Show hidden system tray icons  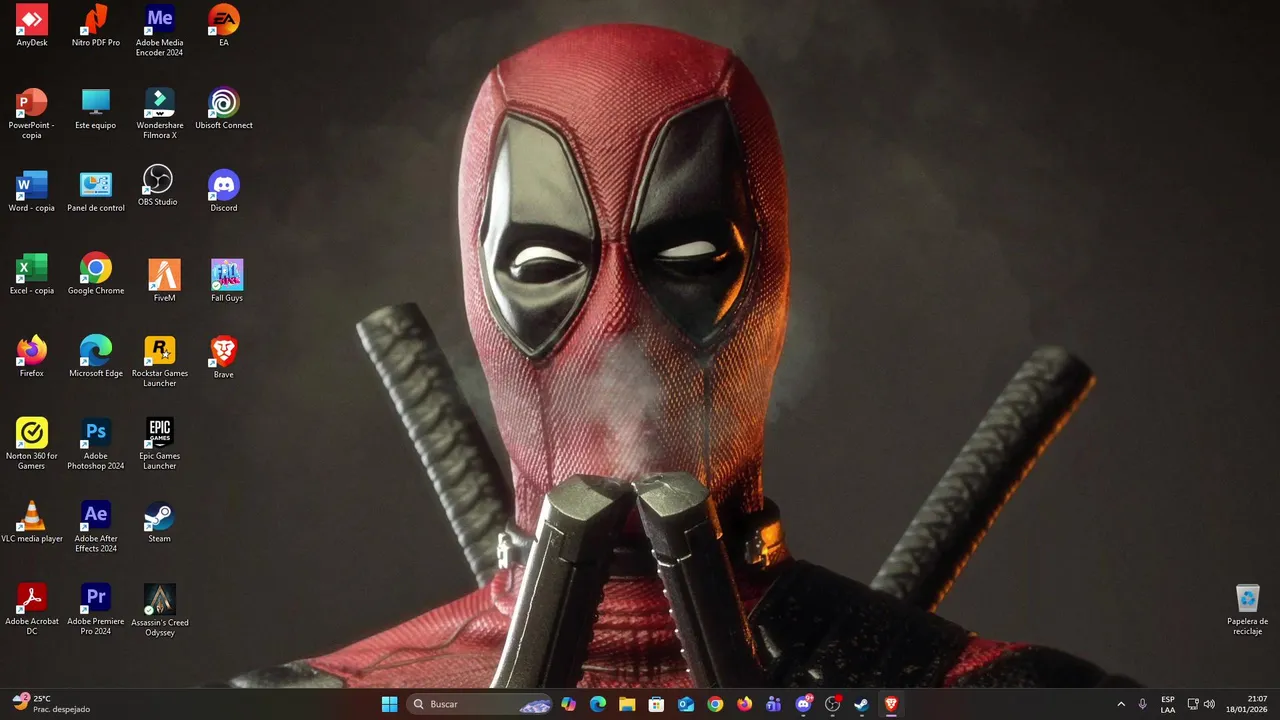1121,704
